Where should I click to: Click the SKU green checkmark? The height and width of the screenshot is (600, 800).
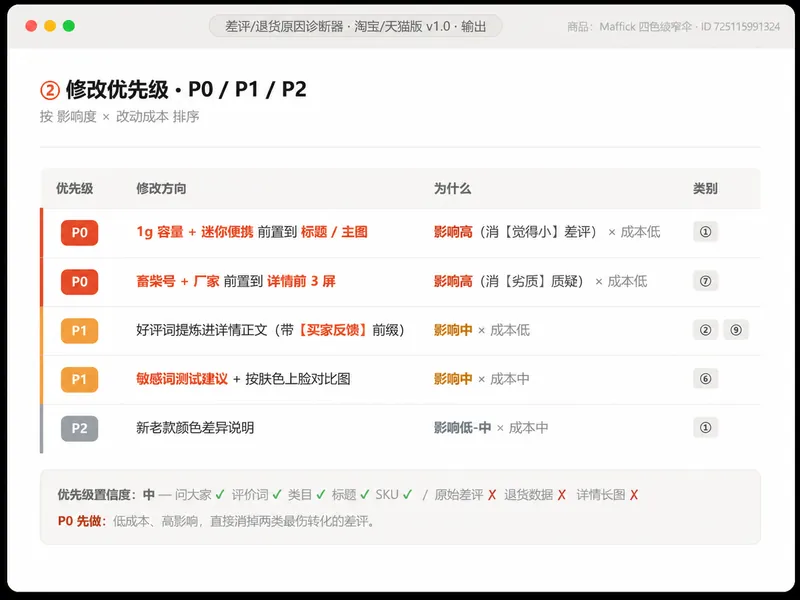tap(408, 494)
